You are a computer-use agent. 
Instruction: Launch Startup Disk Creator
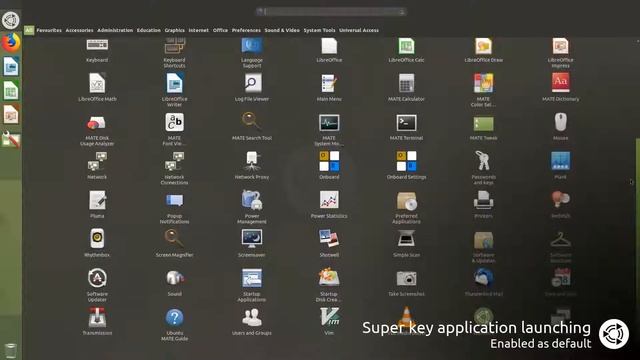point(329,284)
